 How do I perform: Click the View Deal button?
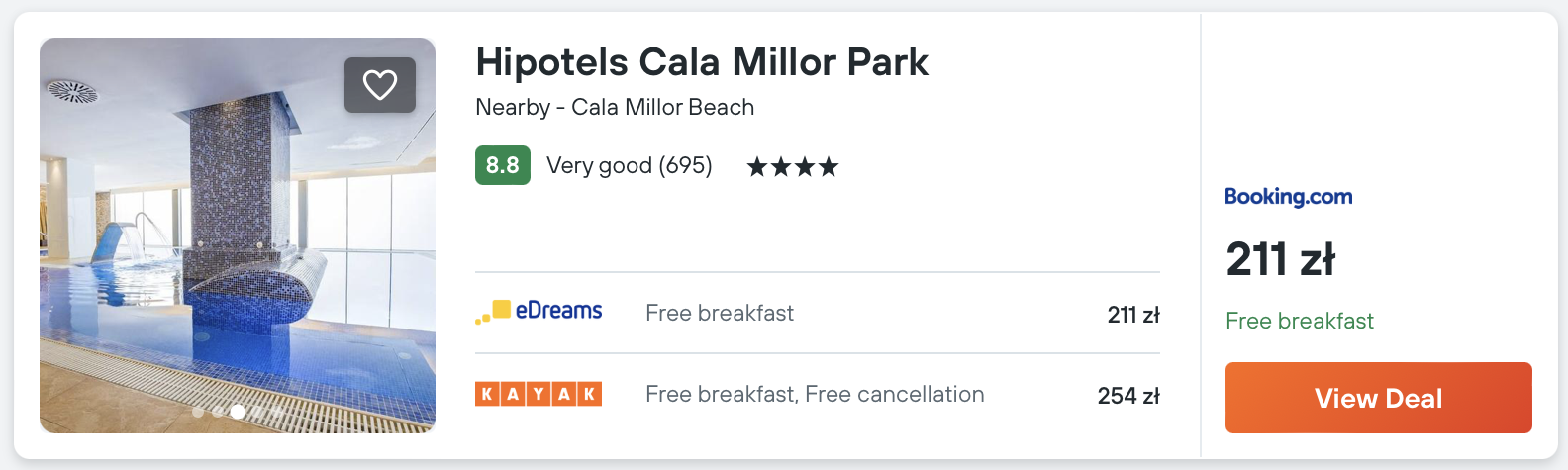point(1378,398)
